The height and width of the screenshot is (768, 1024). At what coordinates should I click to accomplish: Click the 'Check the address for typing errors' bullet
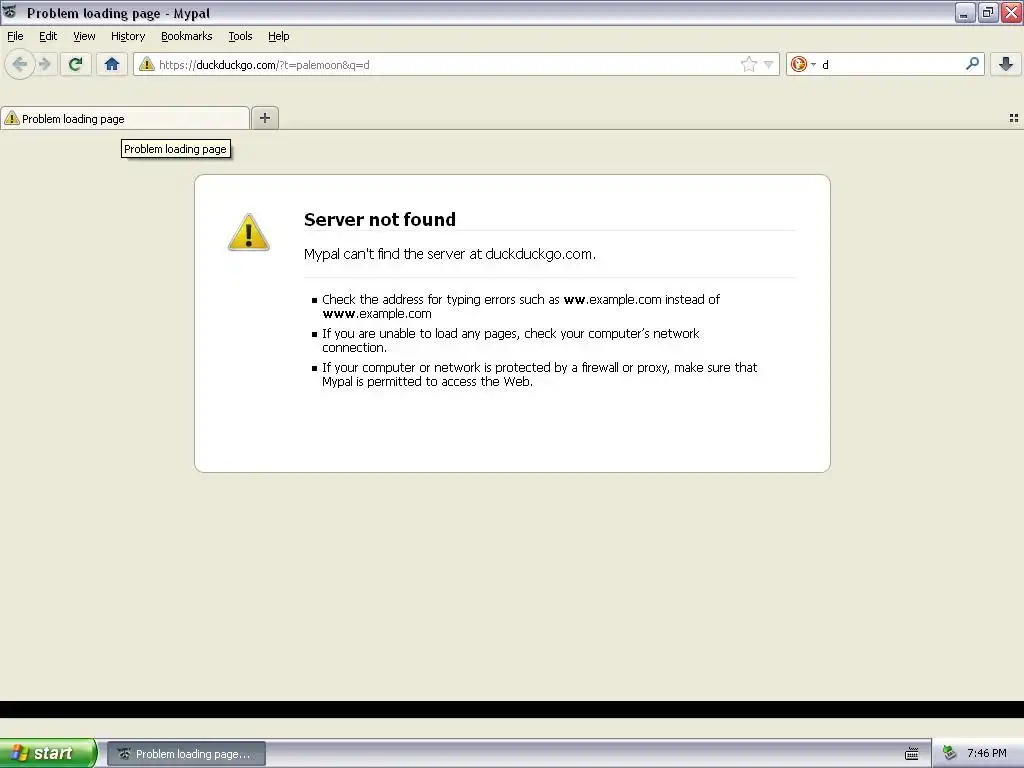[x=520, y=306]
